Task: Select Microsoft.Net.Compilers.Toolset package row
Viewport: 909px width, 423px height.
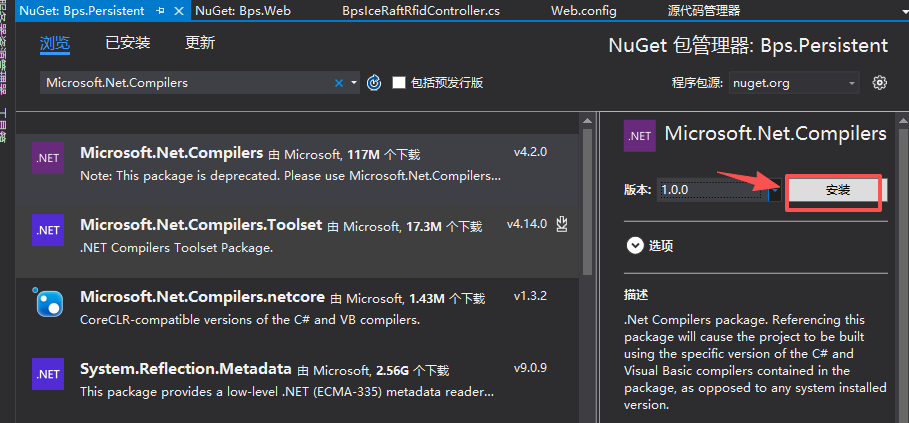Action: click(x=297, y=240)
